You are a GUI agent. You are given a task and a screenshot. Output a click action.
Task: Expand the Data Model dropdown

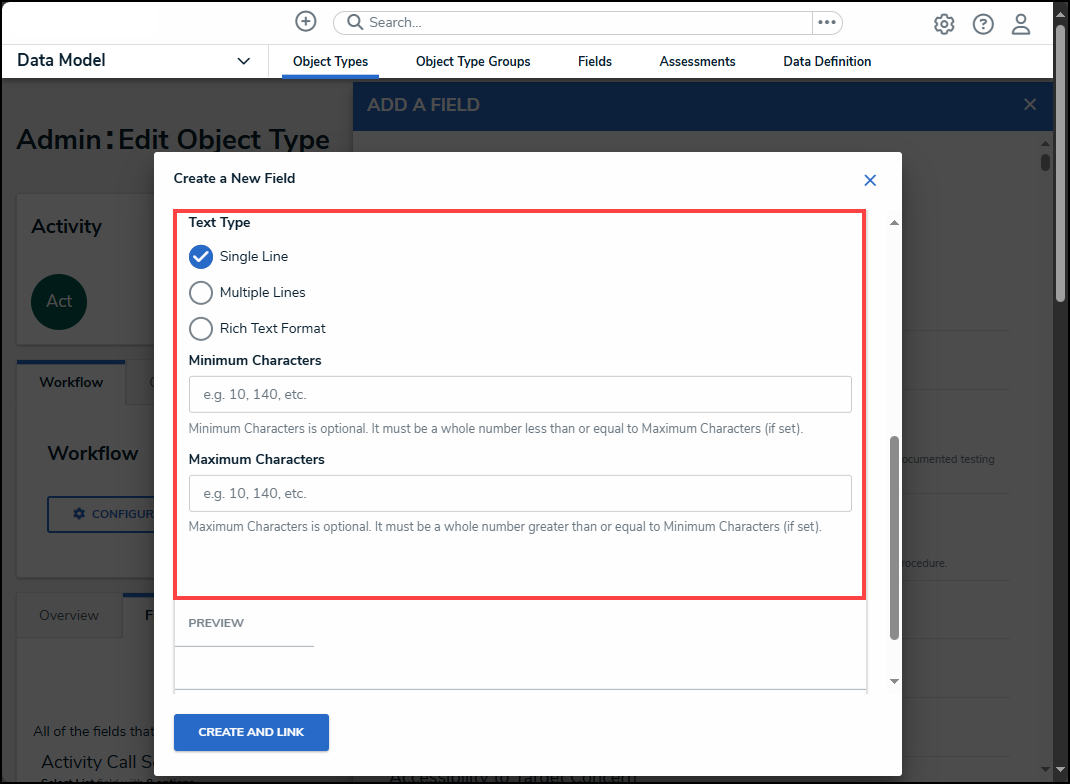click(243, 61)
